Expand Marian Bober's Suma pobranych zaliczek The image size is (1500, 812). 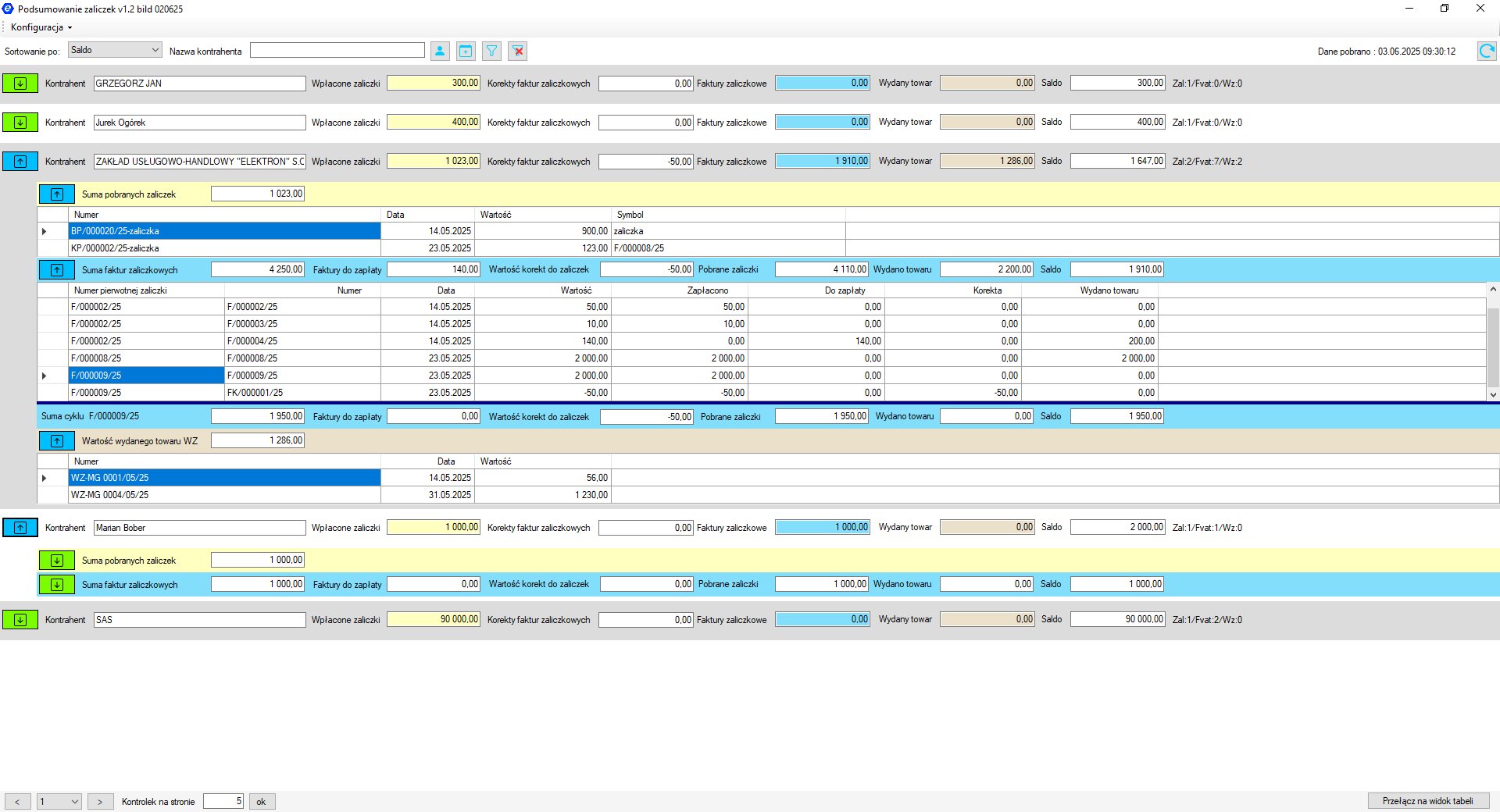[57, 561]
